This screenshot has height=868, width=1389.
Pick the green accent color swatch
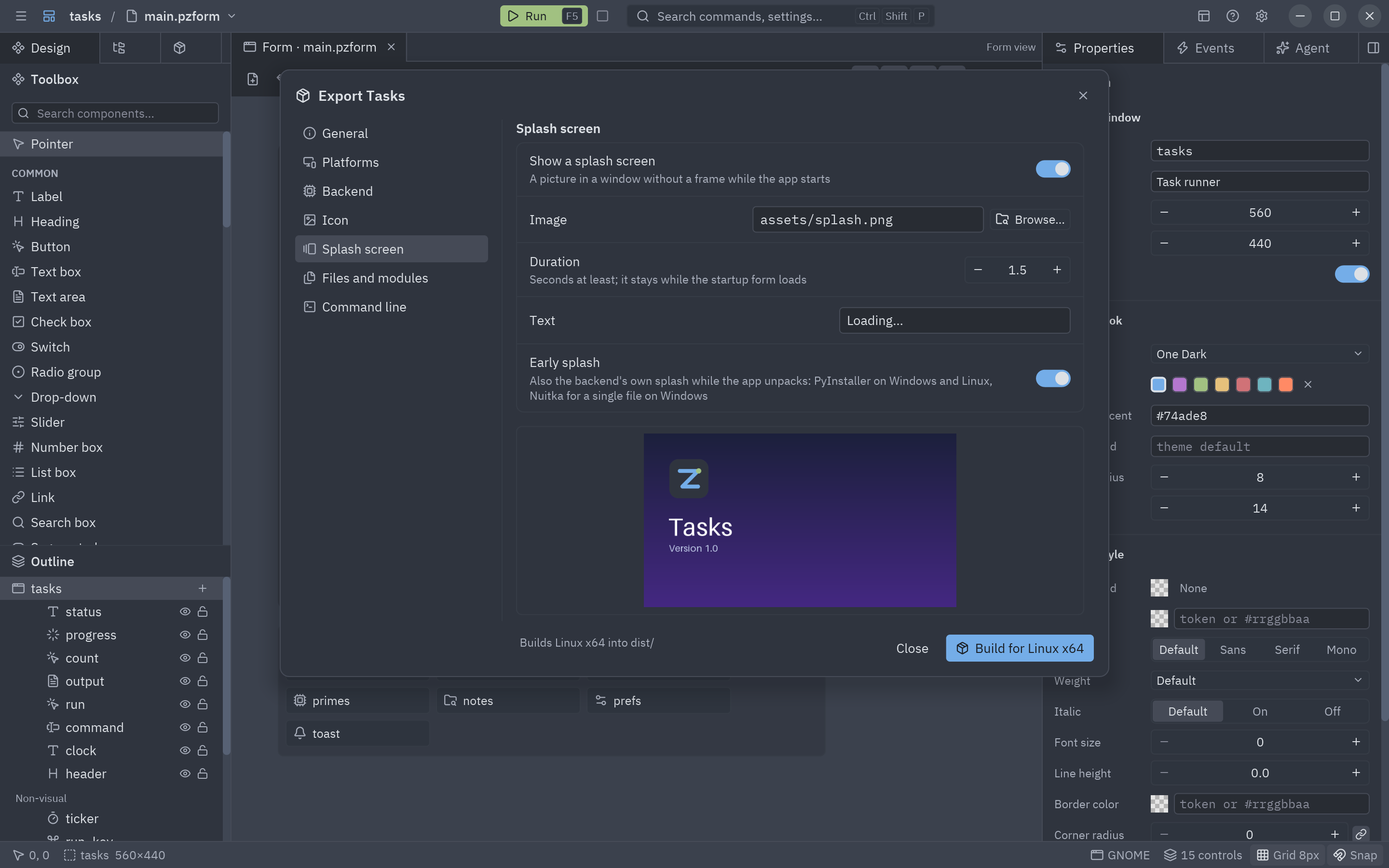[1200, 385]
